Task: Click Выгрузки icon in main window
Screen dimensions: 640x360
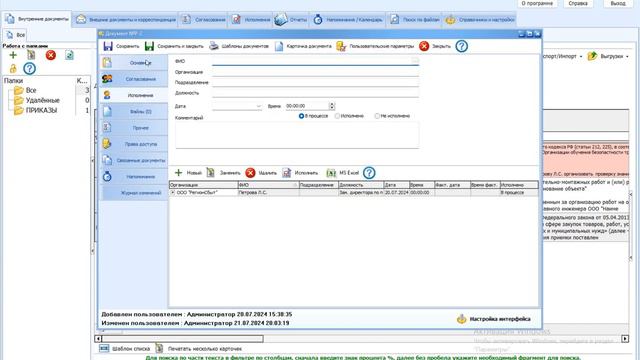Action: (x=592, y=56)
